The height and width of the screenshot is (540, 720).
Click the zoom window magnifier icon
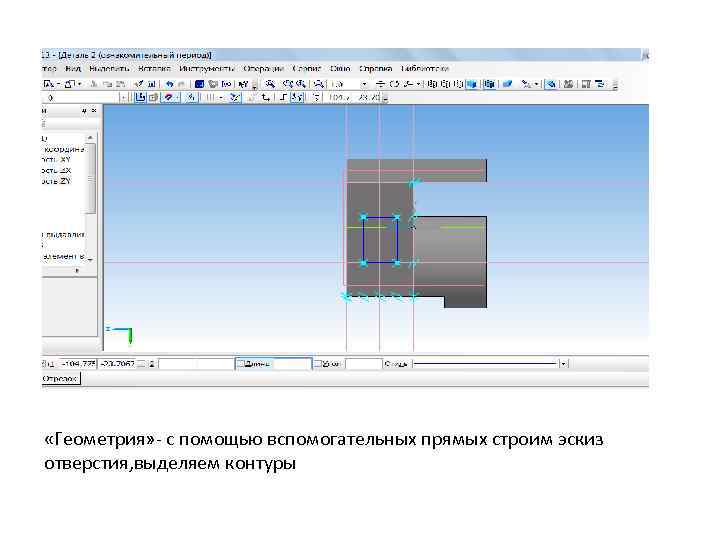click(x=270, y=84)
